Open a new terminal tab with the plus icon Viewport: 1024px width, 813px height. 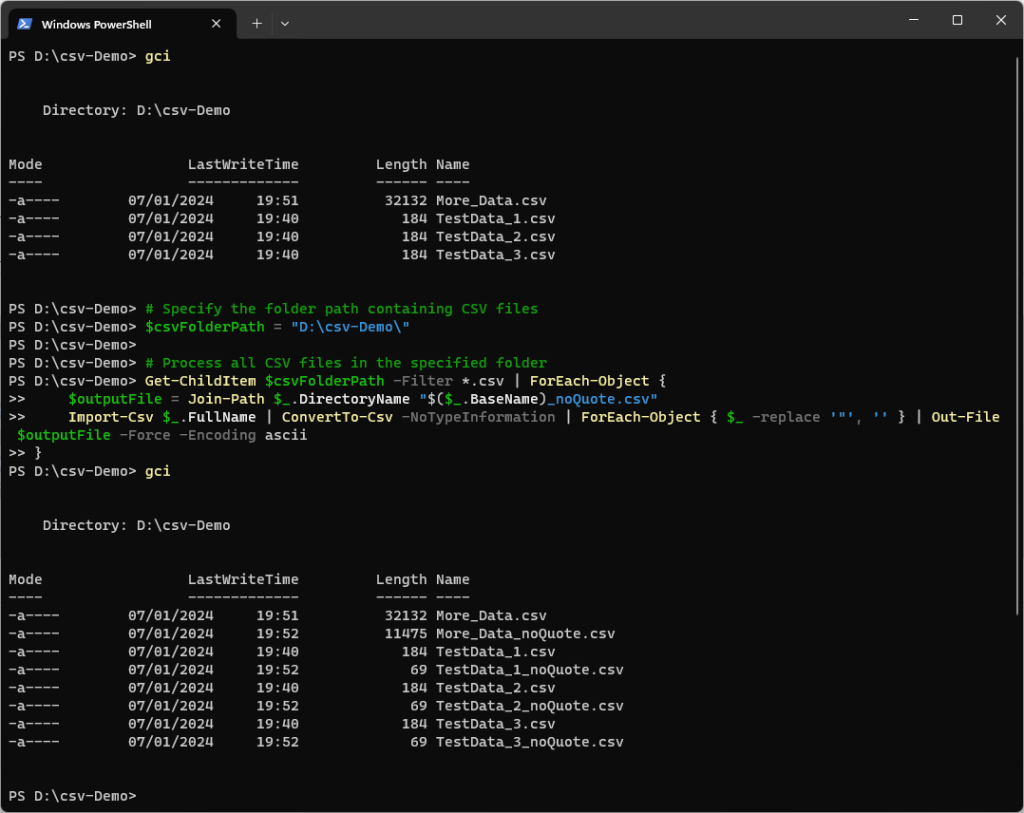(257, 22)
